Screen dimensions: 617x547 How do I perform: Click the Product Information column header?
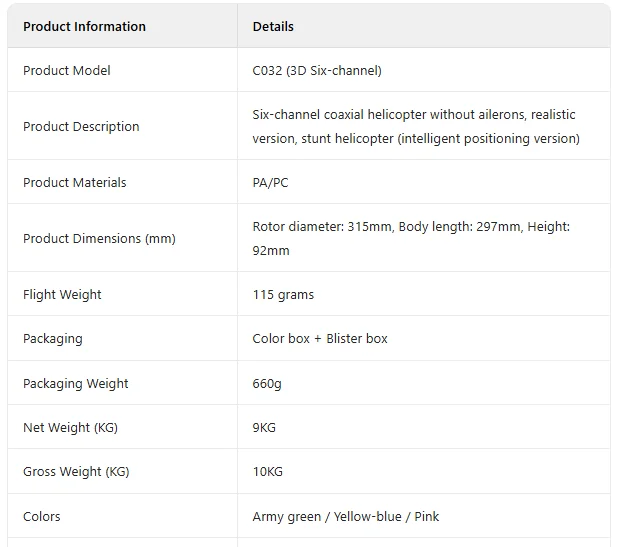point(84,27)
